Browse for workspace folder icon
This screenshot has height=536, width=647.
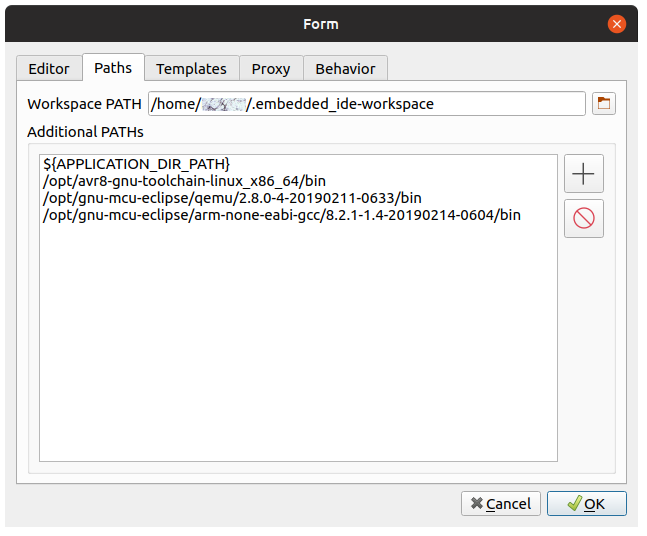604,103
